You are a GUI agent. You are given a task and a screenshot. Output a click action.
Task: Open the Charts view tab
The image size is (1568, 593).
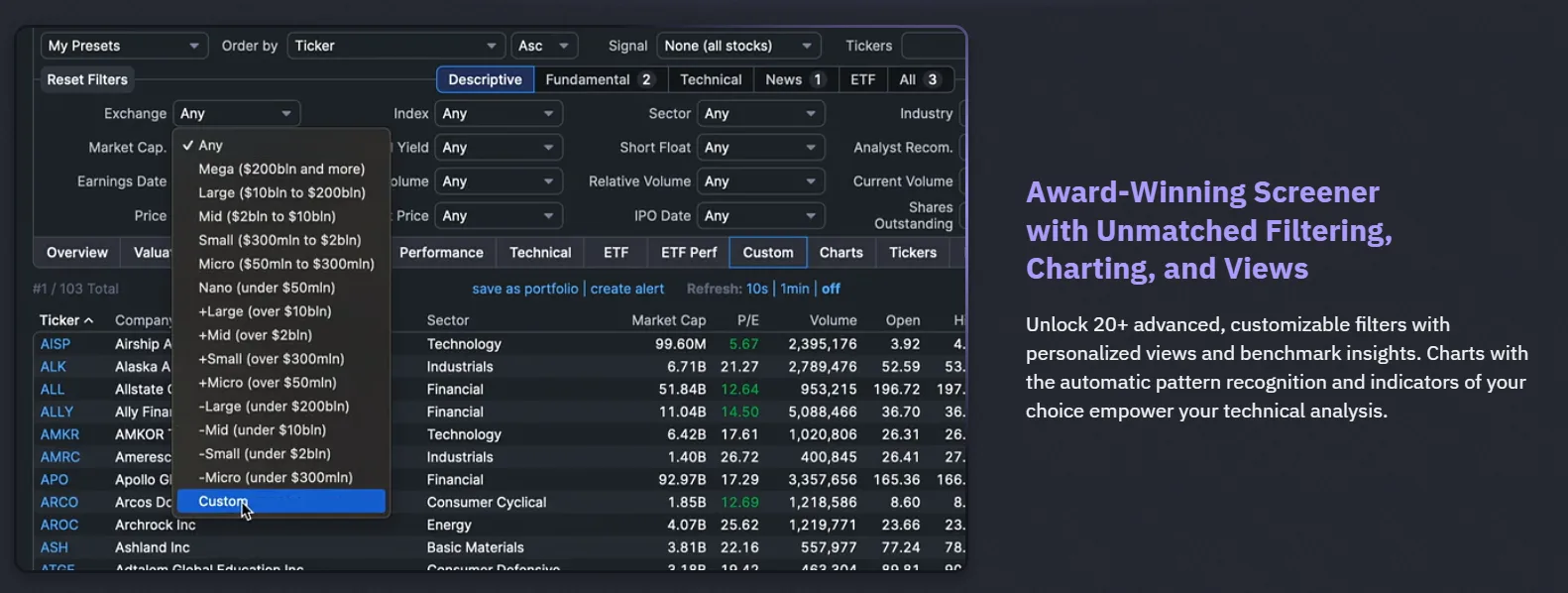tap(841, 253)
